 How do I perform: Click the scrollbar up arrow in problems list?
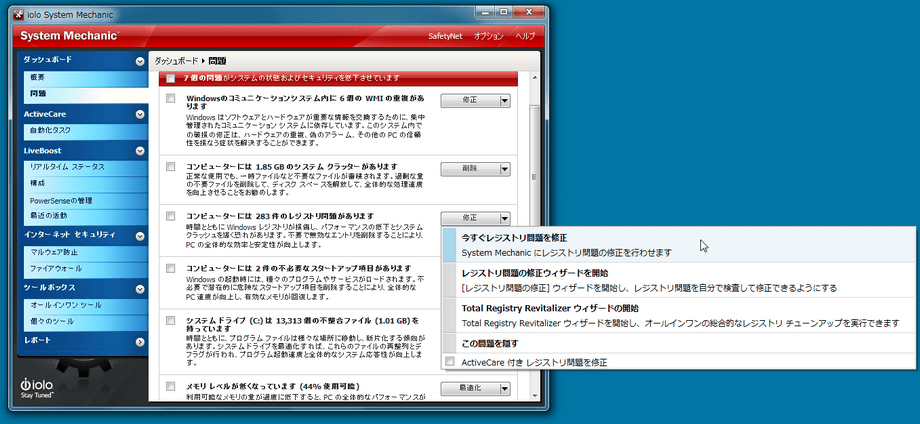(x=533, y=77)
